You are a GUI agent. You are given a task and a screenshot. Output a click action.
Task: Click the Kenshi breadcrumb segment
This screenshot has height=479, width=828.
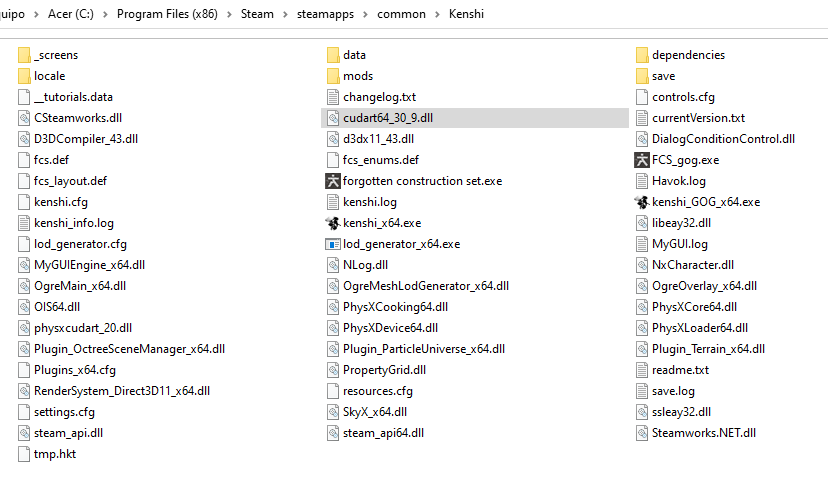point(466,14)
